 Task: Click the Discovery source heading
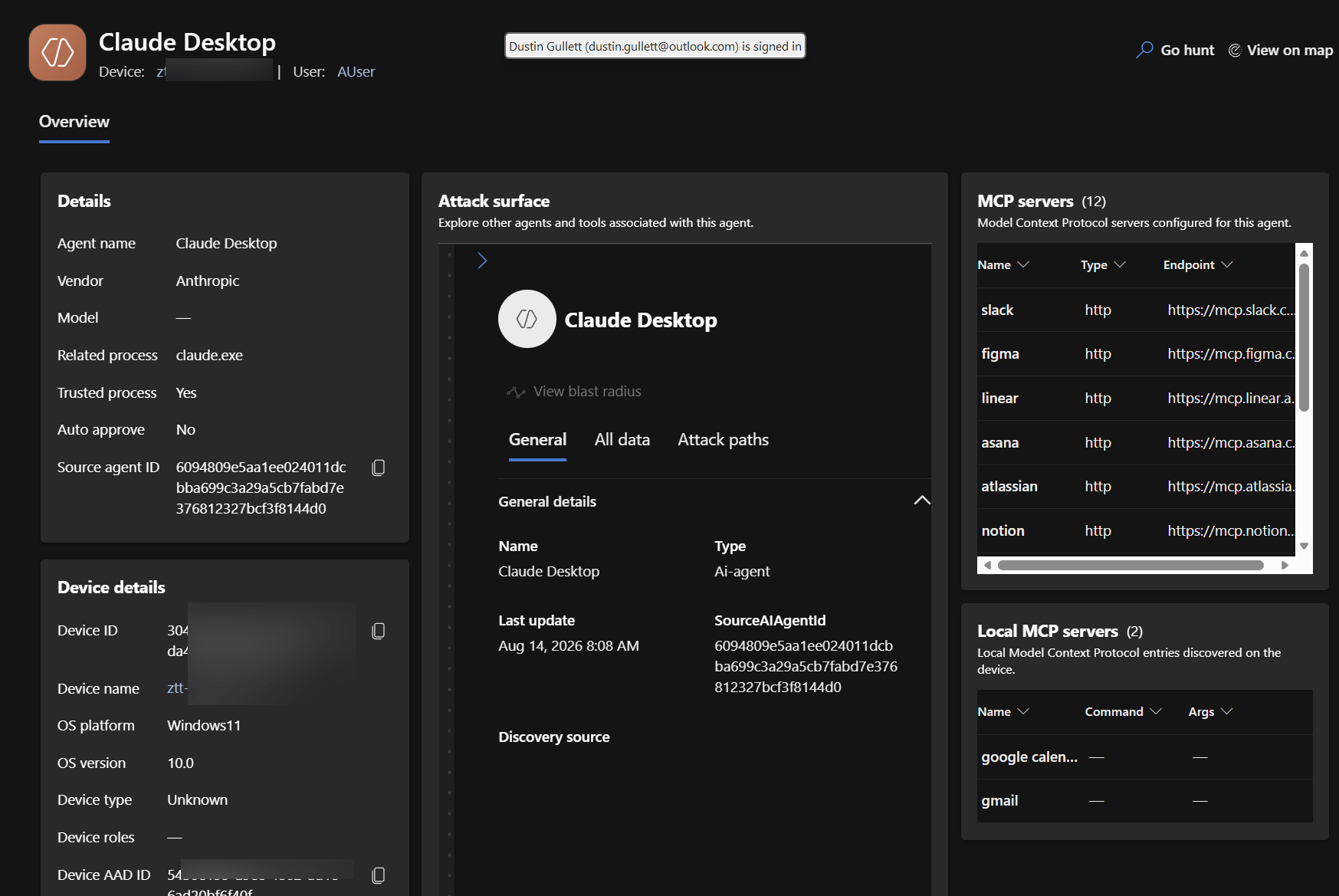[554, 737]
